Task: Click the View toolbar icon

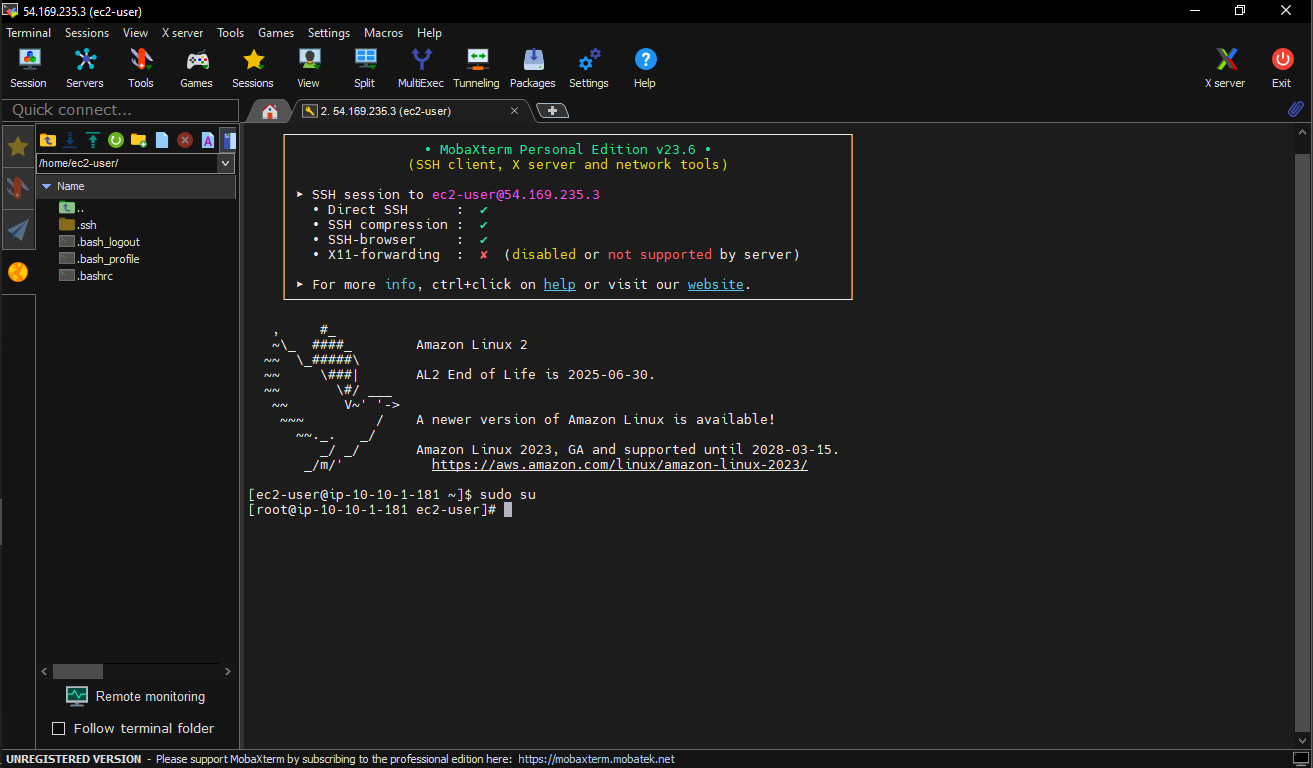Action: click(x=309, y=68)
